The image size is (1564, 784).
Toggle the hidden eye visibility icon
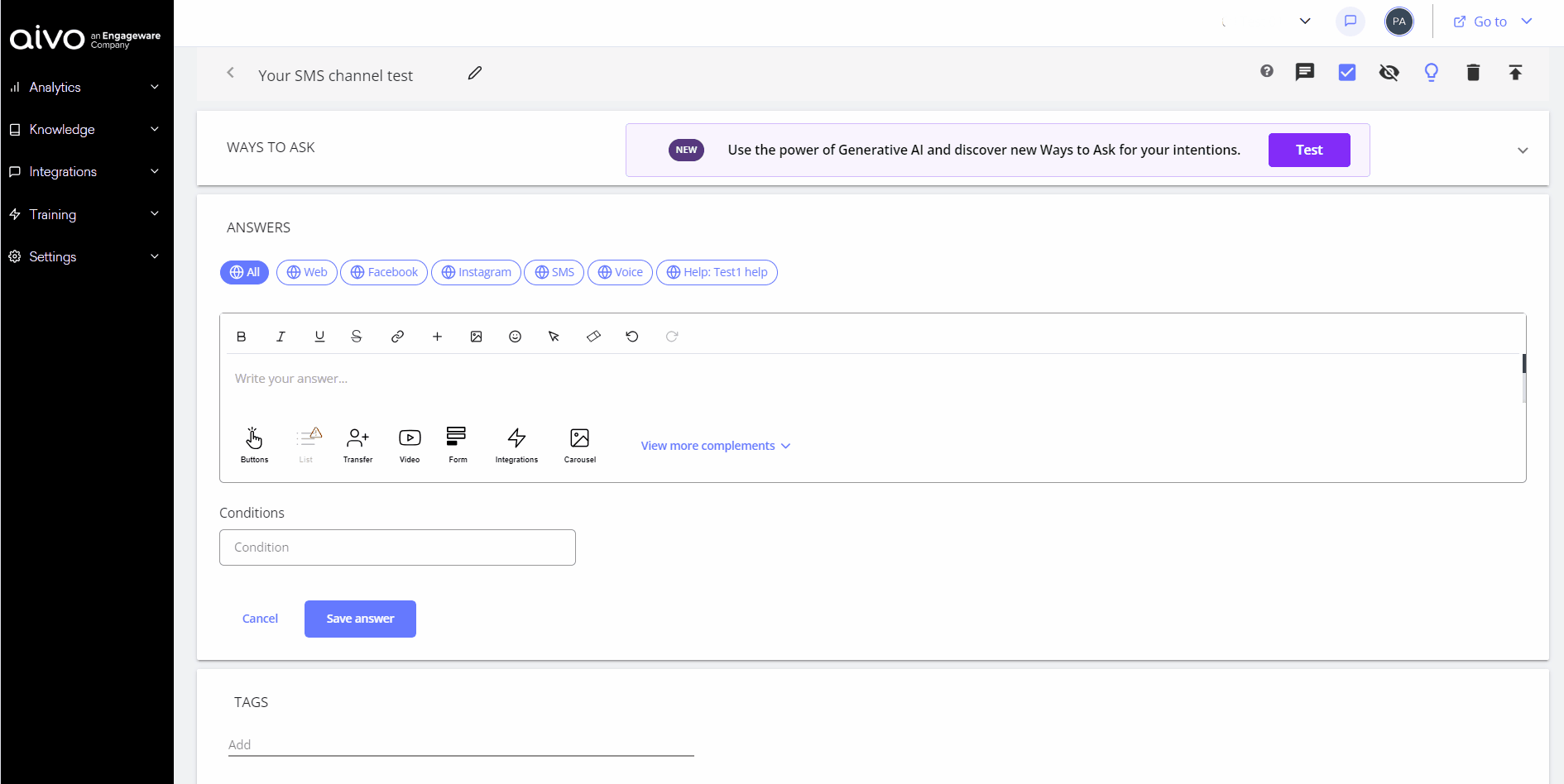point(1389,73)
